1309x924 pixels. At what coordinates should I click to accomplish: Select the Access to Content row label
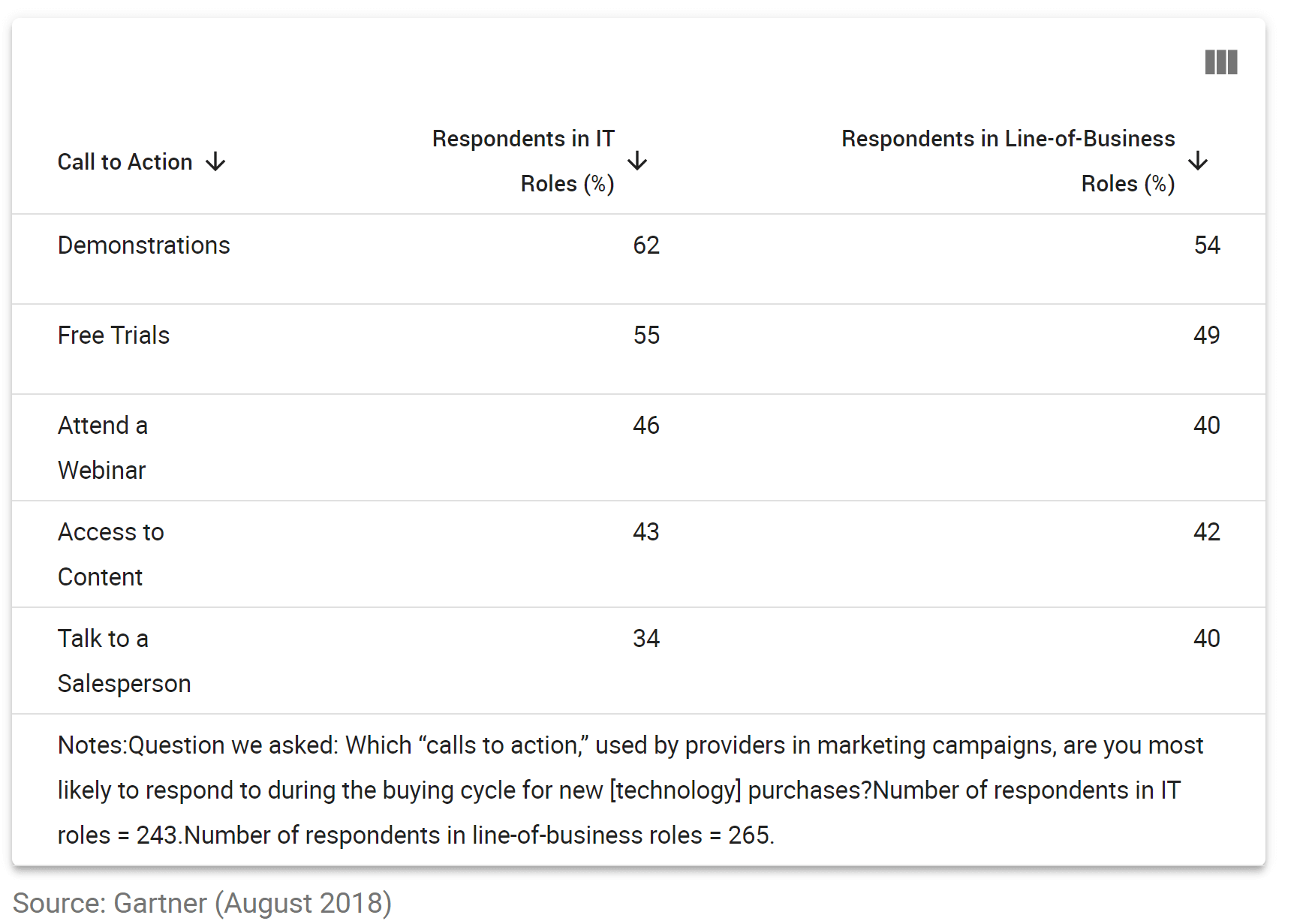pyautogui.click(x=111, y=554)
